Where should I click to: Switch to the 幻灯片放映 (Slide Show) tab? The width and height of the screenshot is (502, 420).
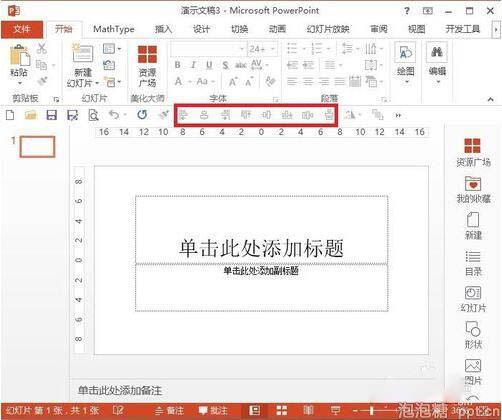[328, 29]
